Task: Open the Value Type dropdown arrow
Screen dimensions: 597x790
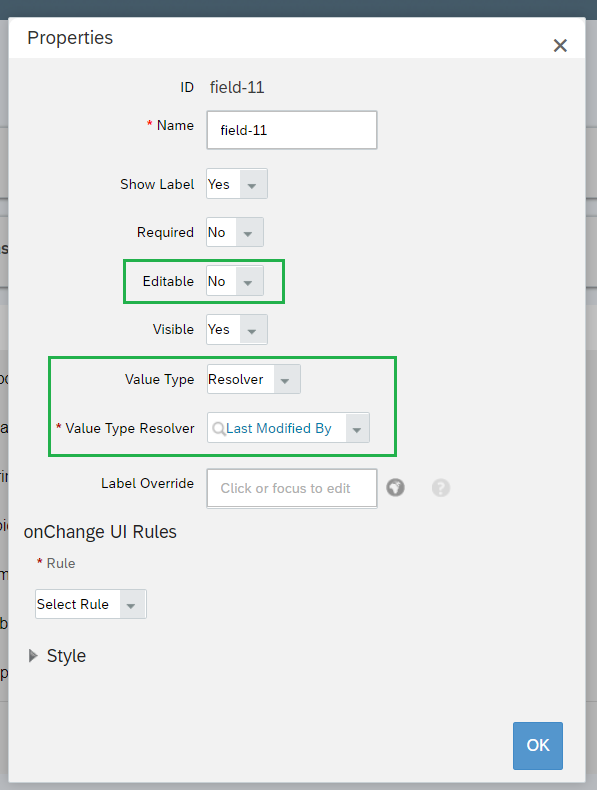Action: pyautogui.click(x=286, y=380)
